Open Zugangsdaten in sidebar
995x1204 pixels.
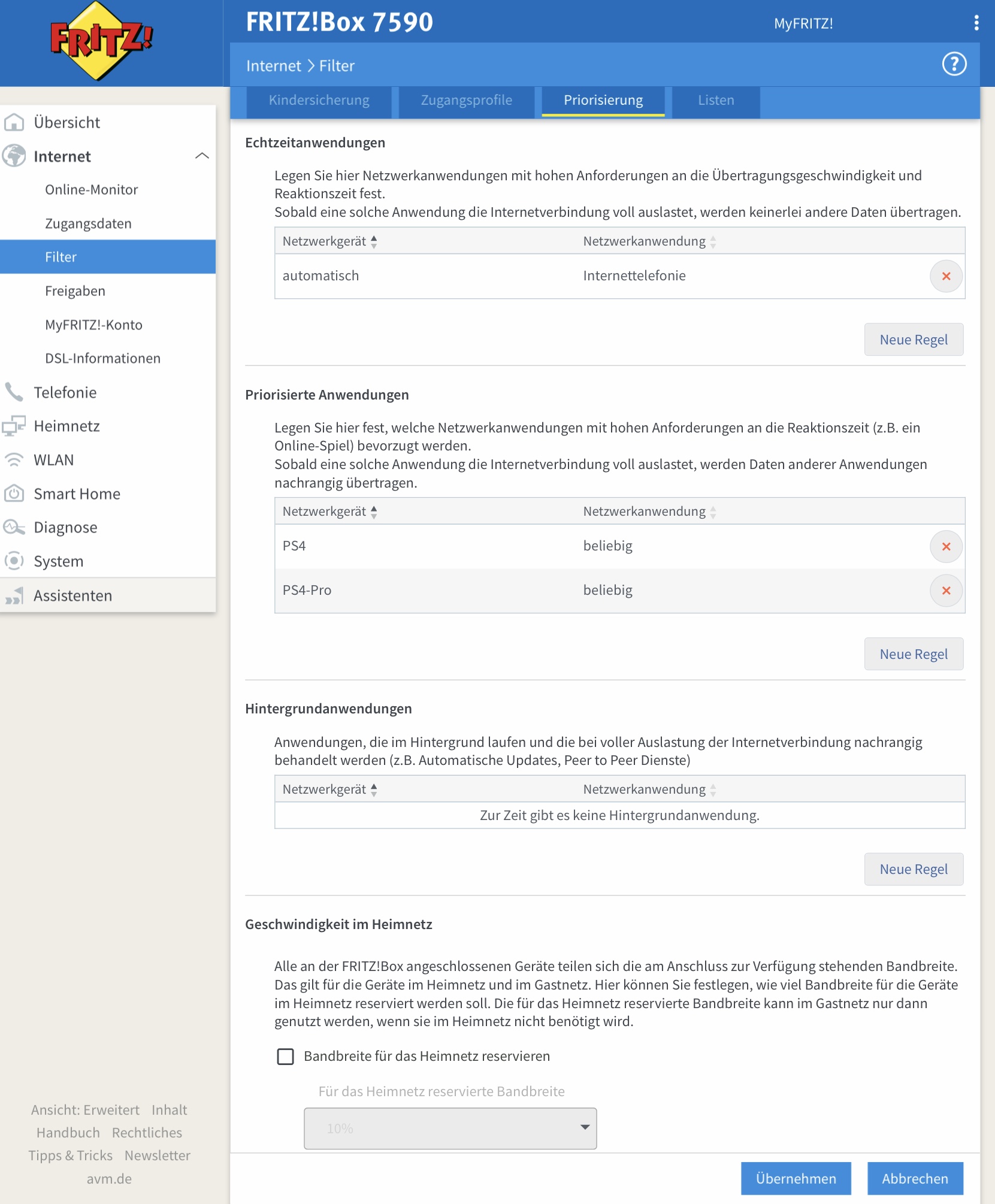point(88,223)
